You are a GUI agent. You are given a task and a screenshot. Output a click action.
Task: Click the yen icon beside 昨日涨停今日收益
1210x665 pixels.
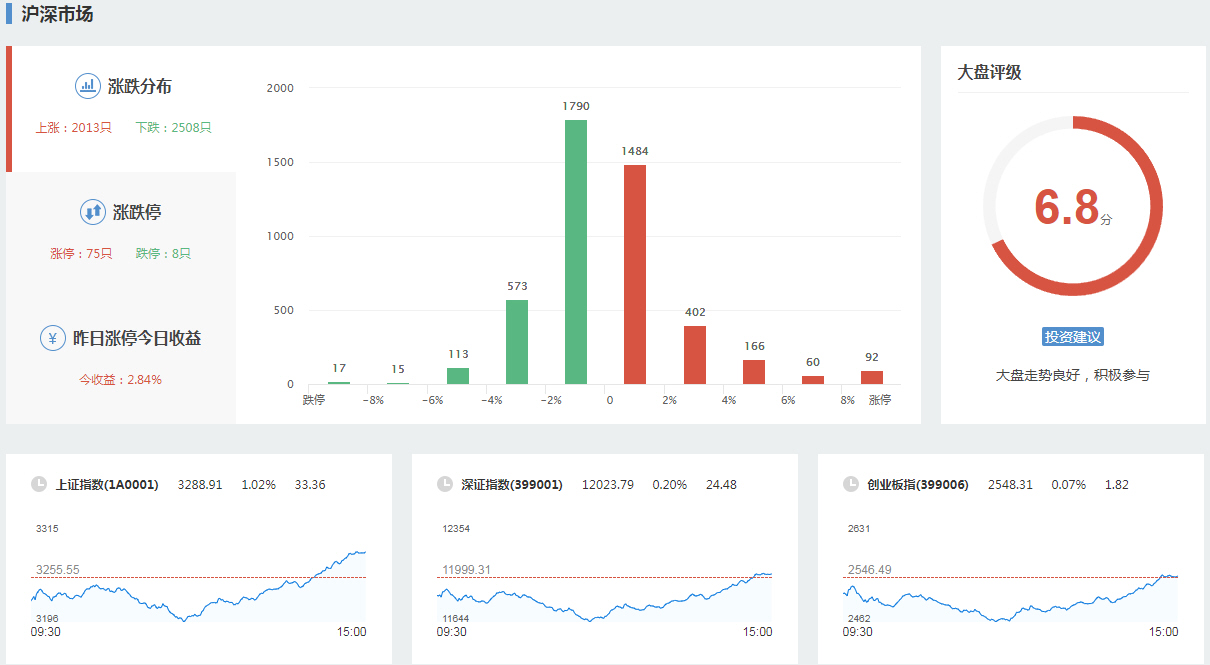[x=53, y=338]
